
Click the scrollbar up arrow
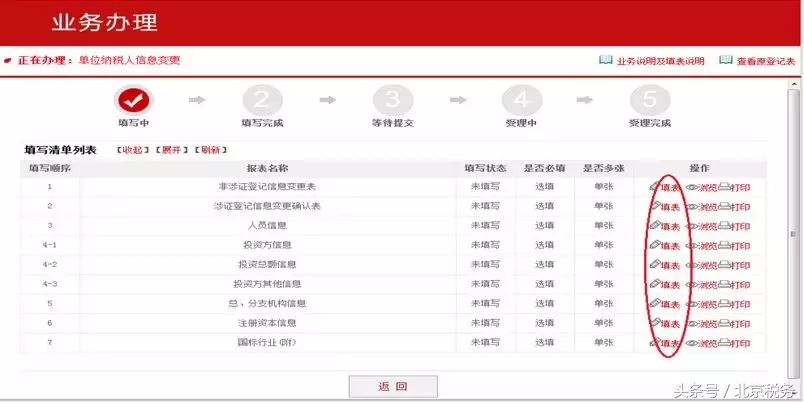794,84
